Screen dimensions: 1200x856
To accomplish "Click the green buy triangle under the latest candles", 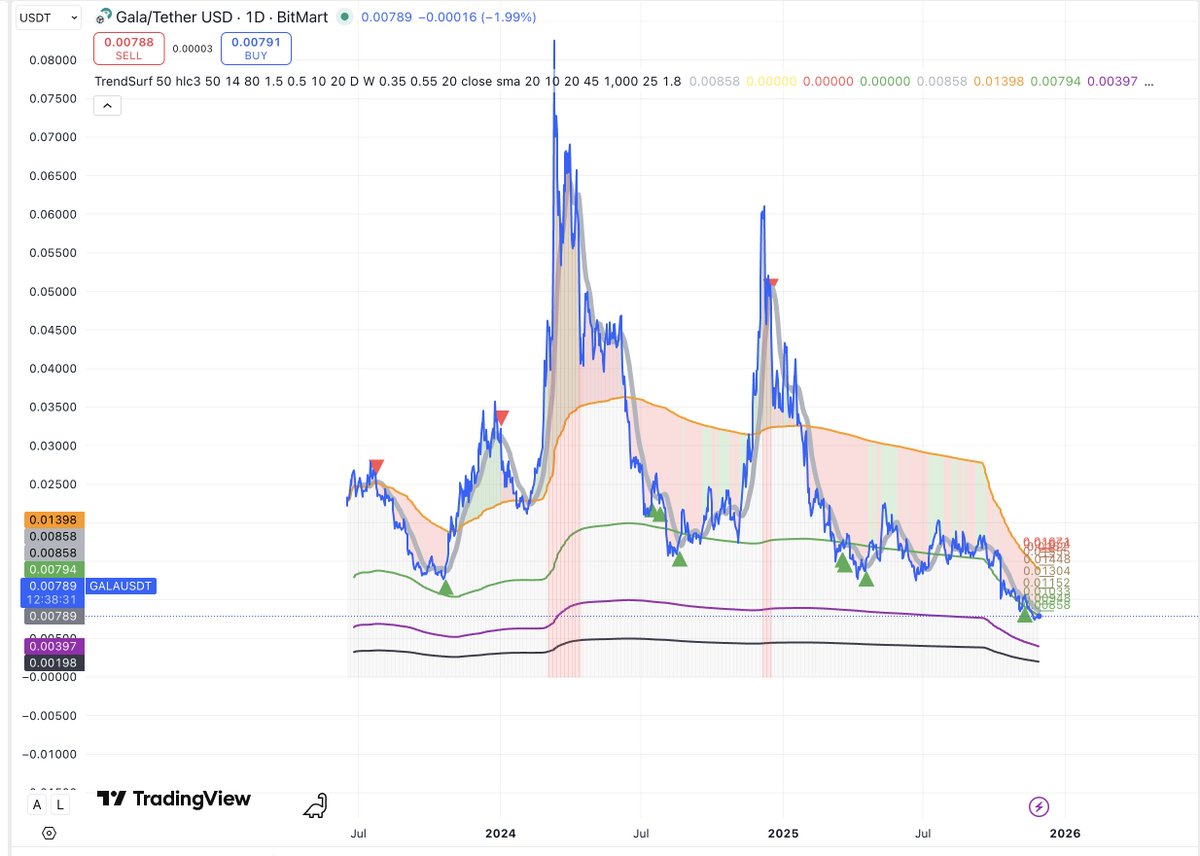I will coord(1024,614).
